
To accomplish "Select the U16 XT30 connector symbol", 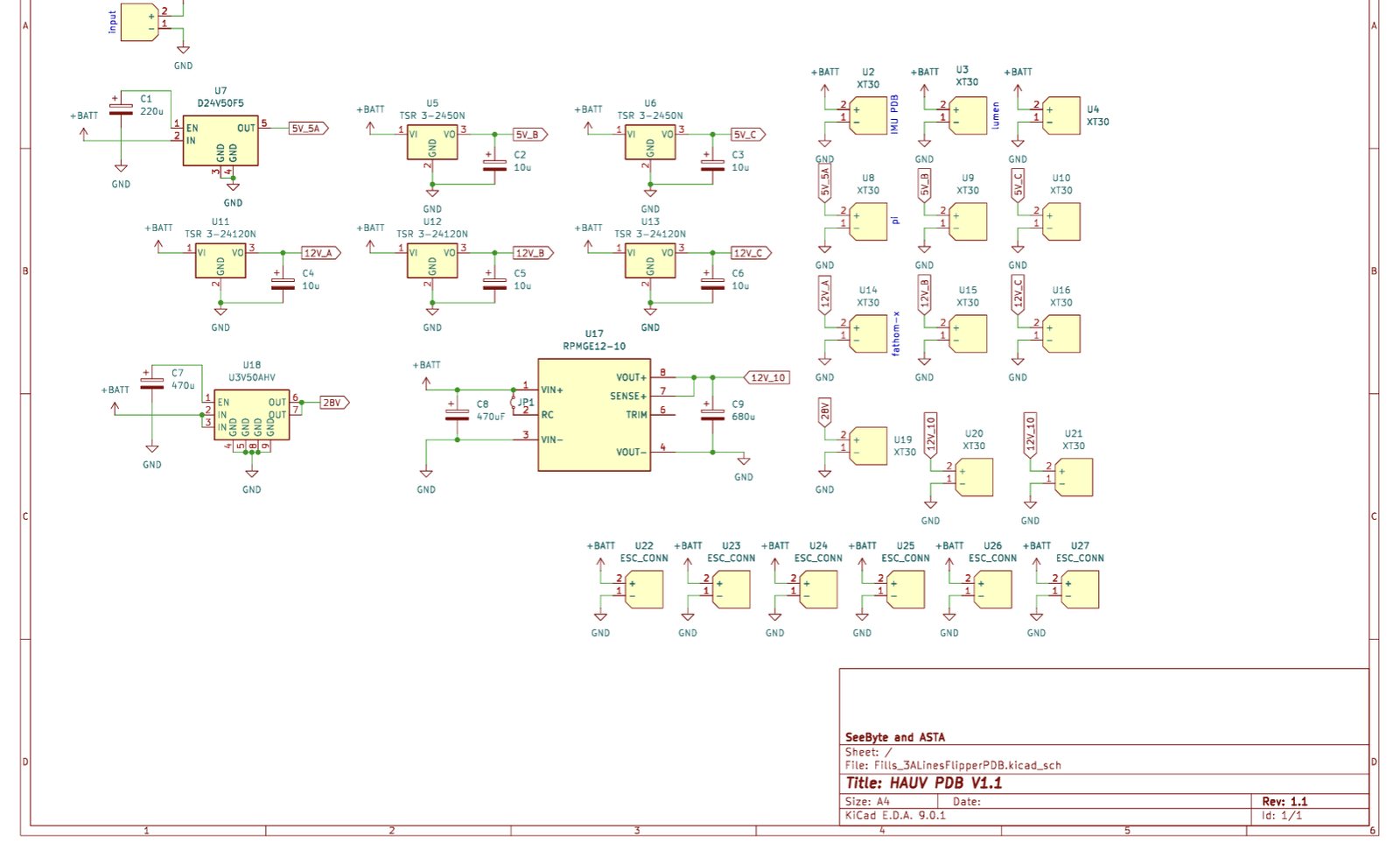I will (1061, 334).
